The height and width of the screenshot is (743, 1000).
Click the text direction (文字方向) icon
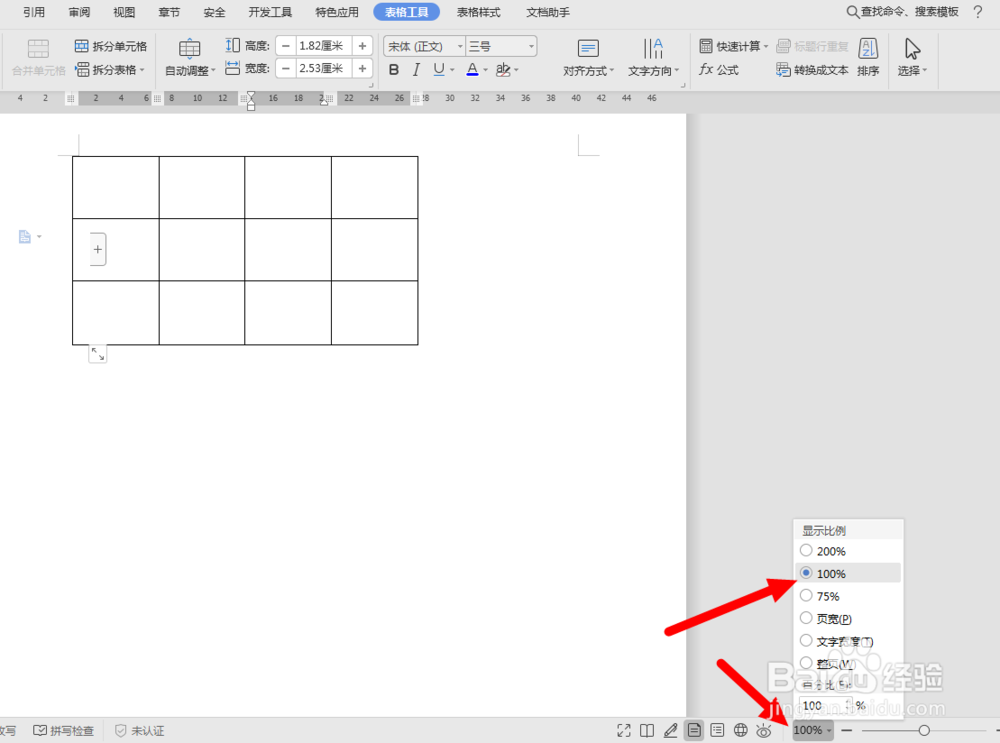tap(653, 48)
